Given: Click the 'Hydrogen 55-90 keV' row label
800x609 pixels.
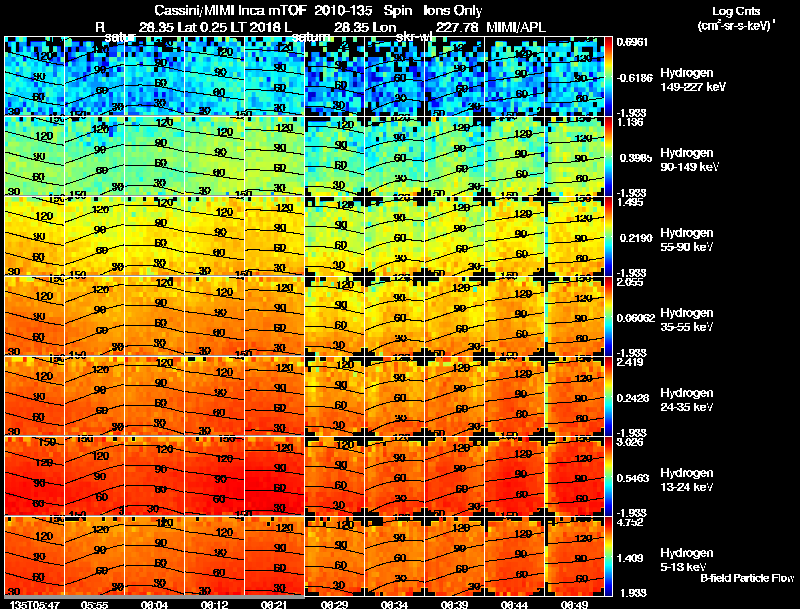Looking at the screenshot, I should (687, 240).
